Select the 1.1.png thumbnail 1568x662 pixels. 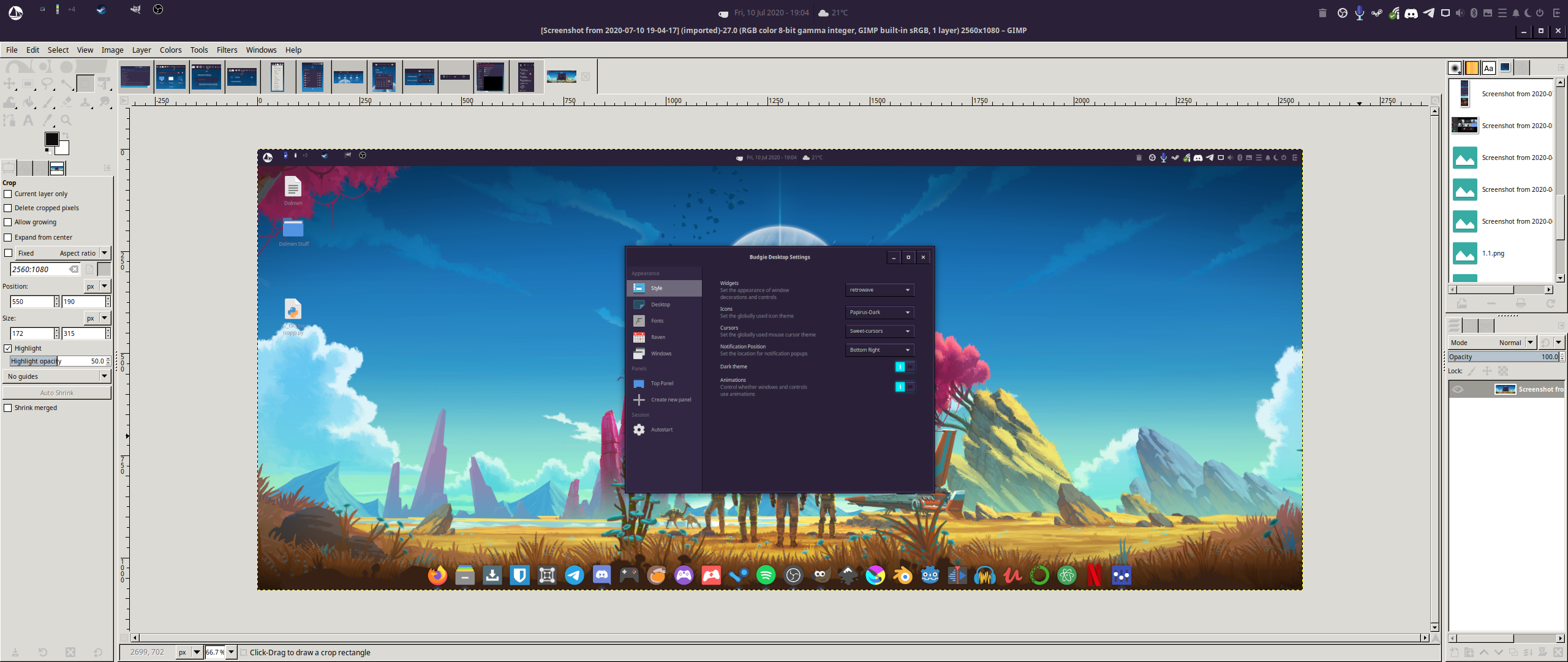click(x=1465, y=253)
